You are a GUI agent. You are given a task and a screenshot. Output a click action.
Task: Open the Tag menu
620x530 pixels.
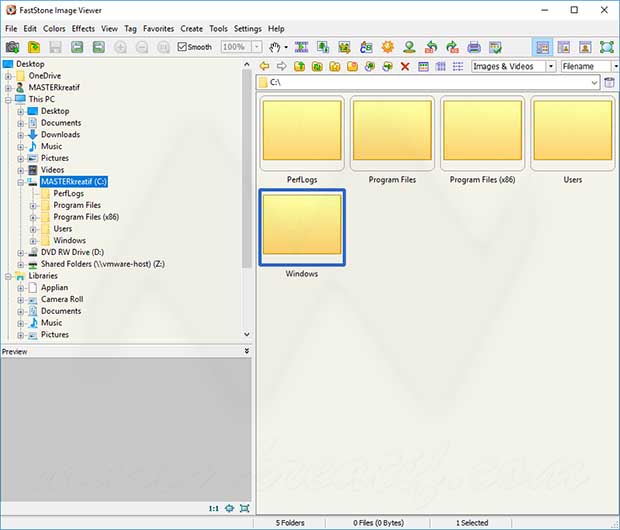130,29
